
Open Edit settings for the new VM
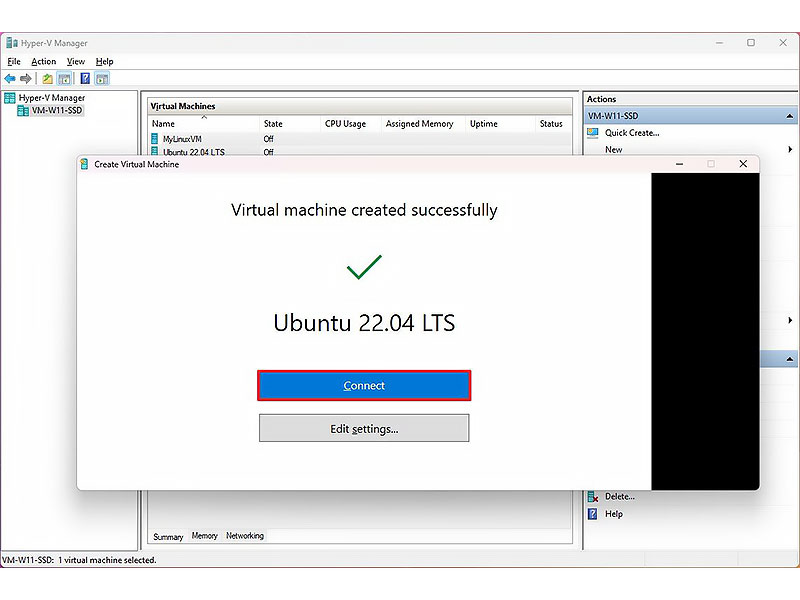click(x=364, y=429)
